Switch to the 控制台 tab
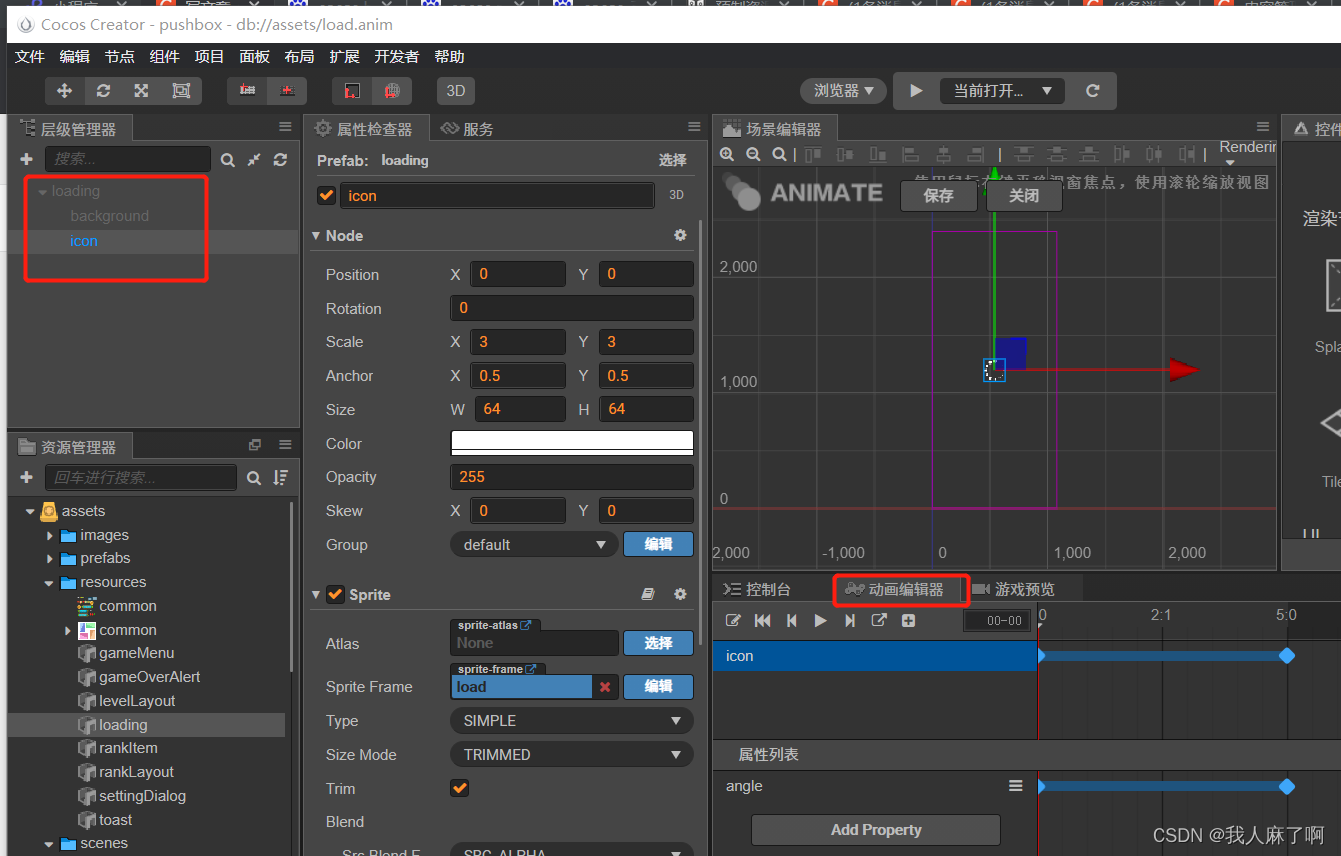1341x856 pixels. tap(758, 589)
